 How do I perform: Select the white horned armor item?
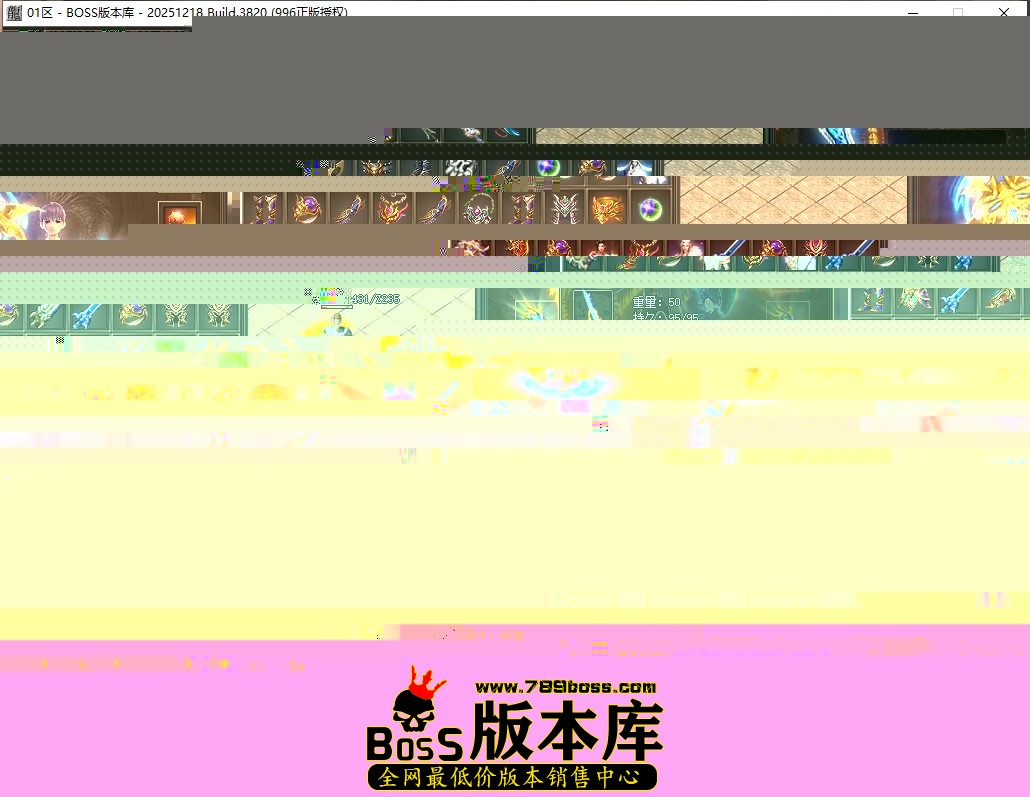coord(563,209)
